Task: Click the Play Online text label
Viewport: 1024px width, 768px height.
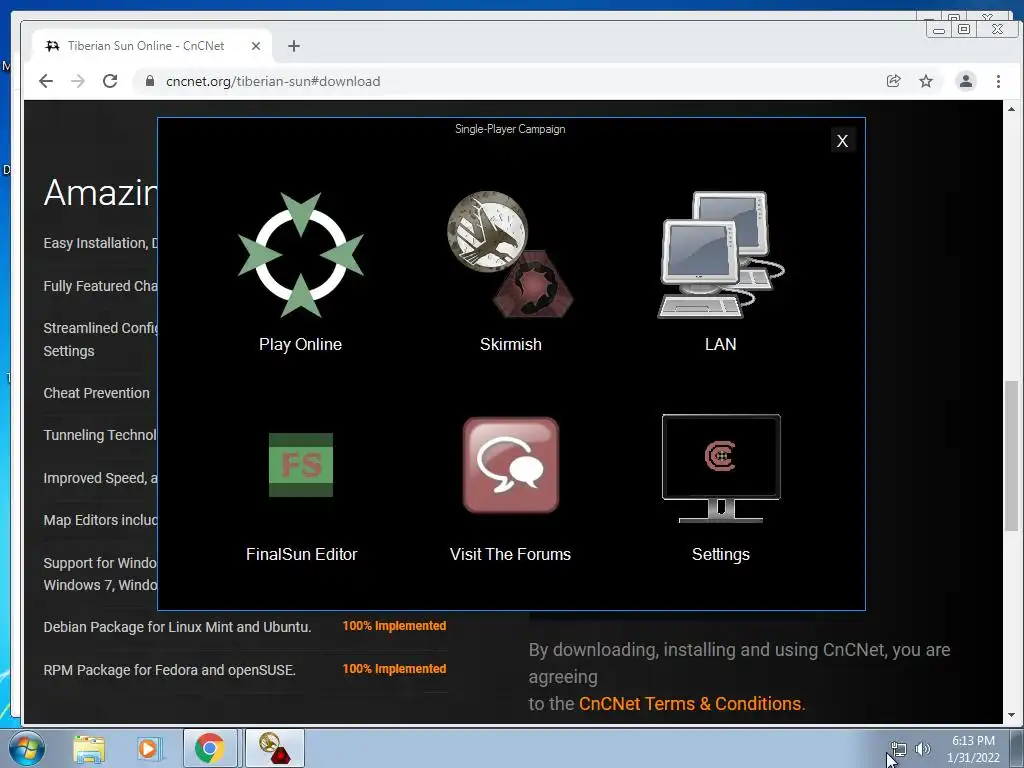Action: click(x=300, y=344)
